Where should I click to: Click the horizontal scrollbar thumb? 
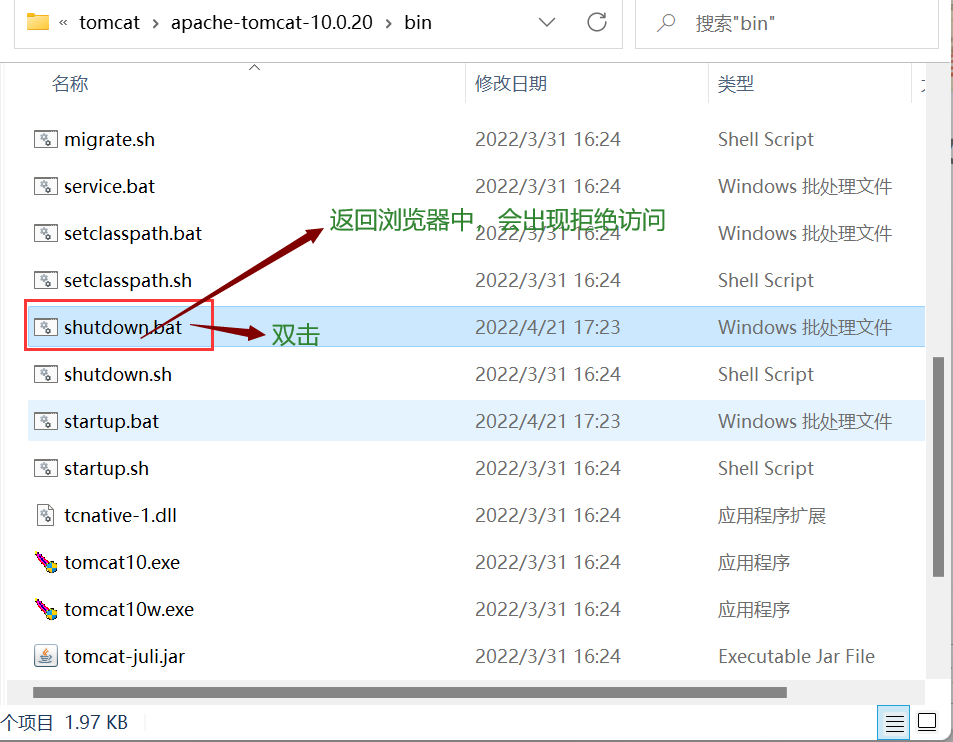(x=410, y=693)
